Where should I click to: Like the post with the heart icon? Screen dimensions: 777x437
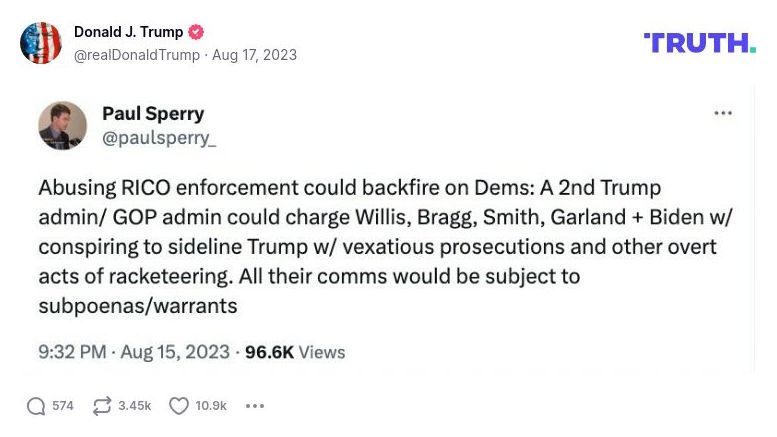click(179, 406)
